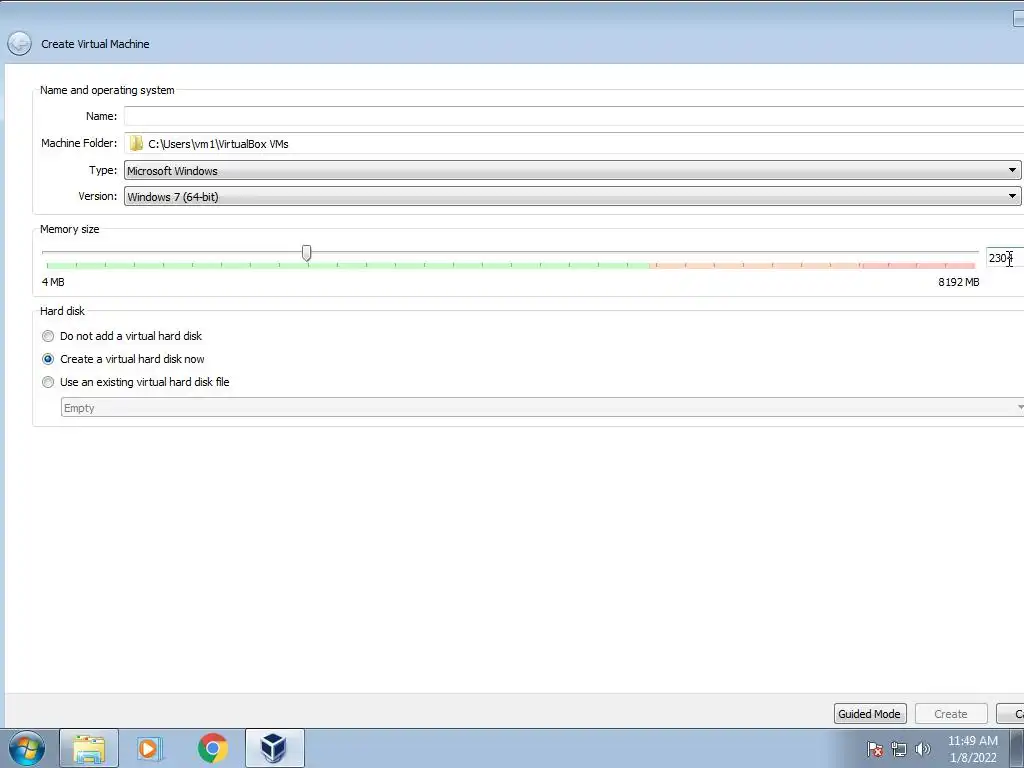
Task: Click the Name and operating system heading
Action: [107, 90]
